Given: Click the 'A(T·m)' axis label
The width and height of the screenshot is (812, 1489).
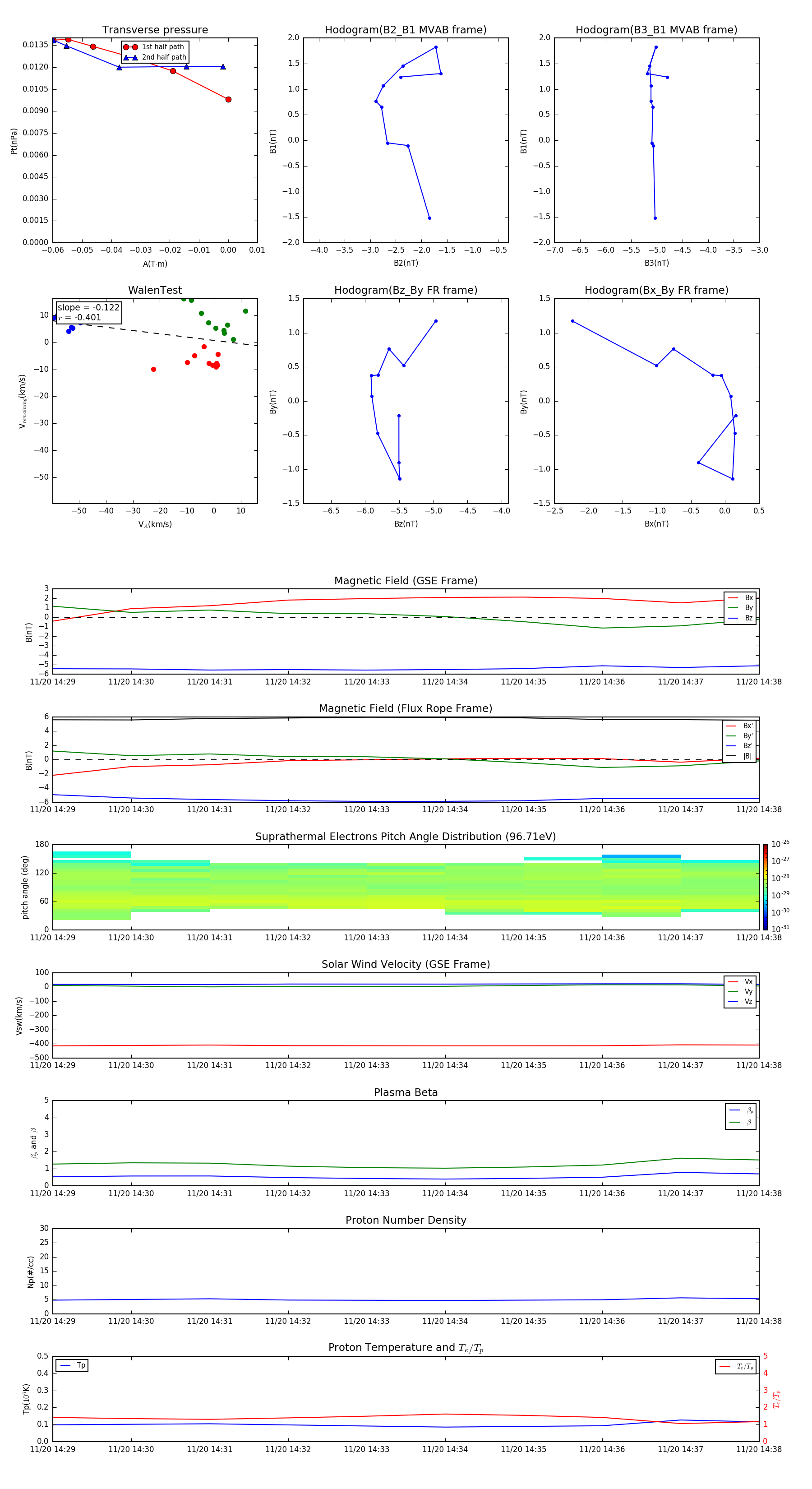Looking at the screenshot, I should point(155,264).
